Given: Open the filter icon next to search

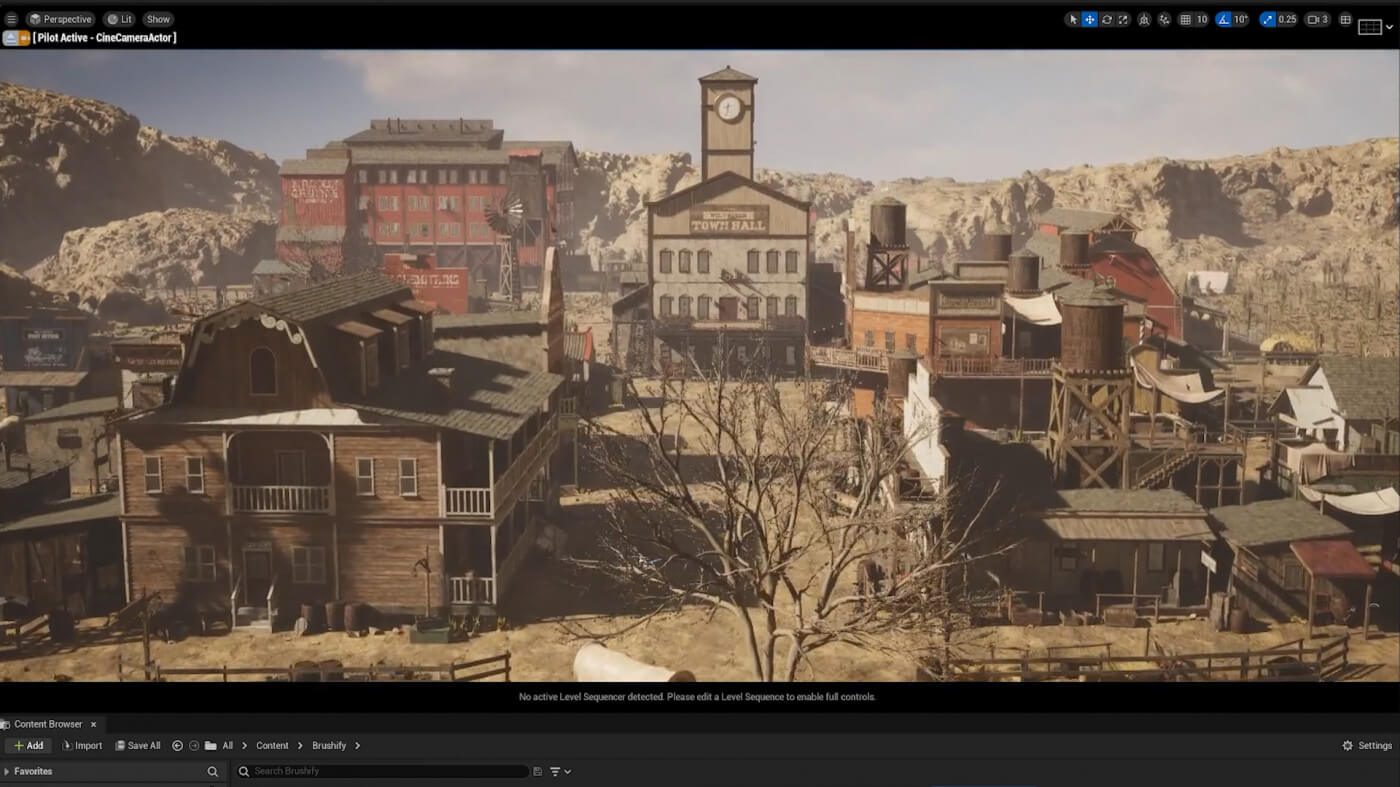Looking at the screenshot, I should pos(556,771).
